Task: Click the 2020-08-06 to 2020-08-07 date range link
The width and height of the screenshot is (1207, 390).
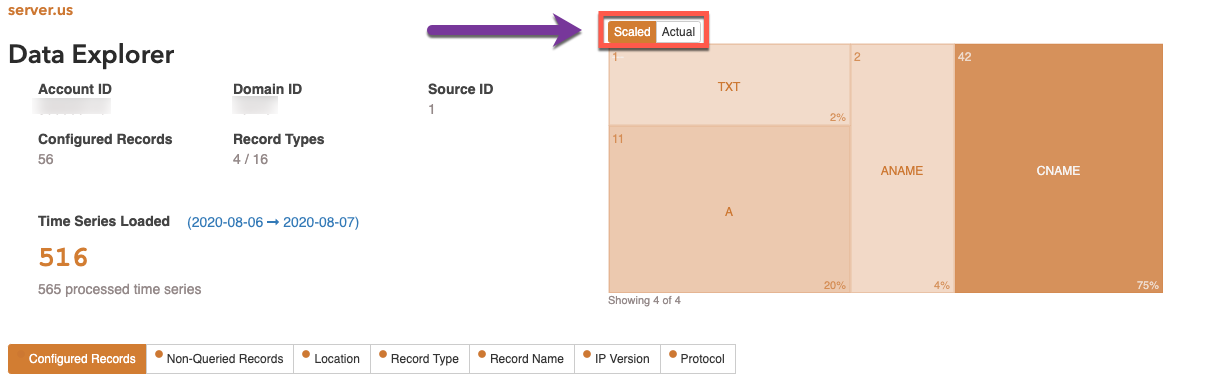Action: point(273,222)
